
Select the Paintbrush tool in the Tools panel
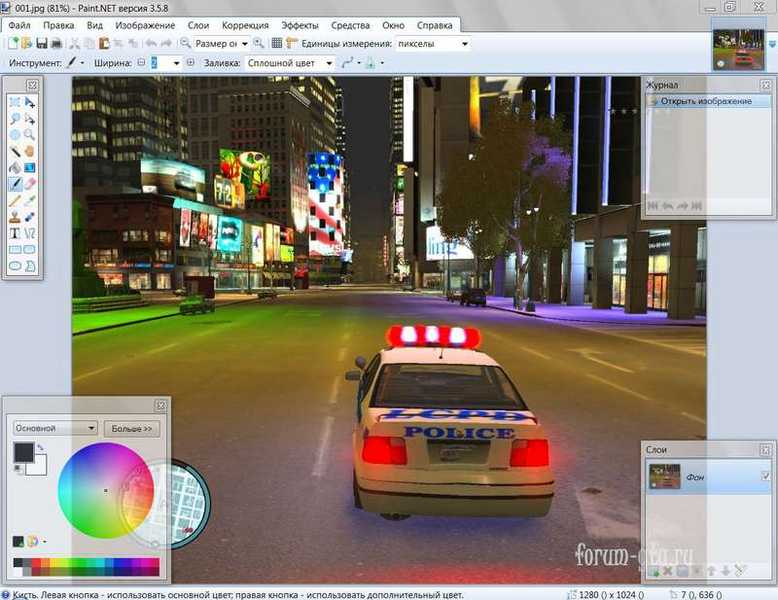(15, 184)
